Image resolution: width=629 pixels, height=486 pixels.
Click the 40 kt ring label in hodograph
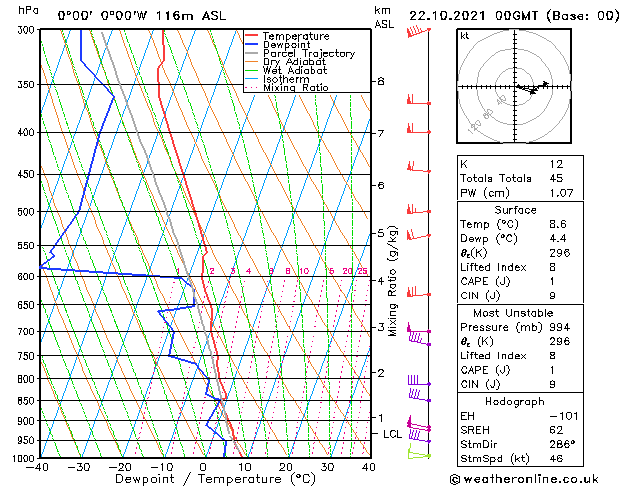(x=501, y=100)
